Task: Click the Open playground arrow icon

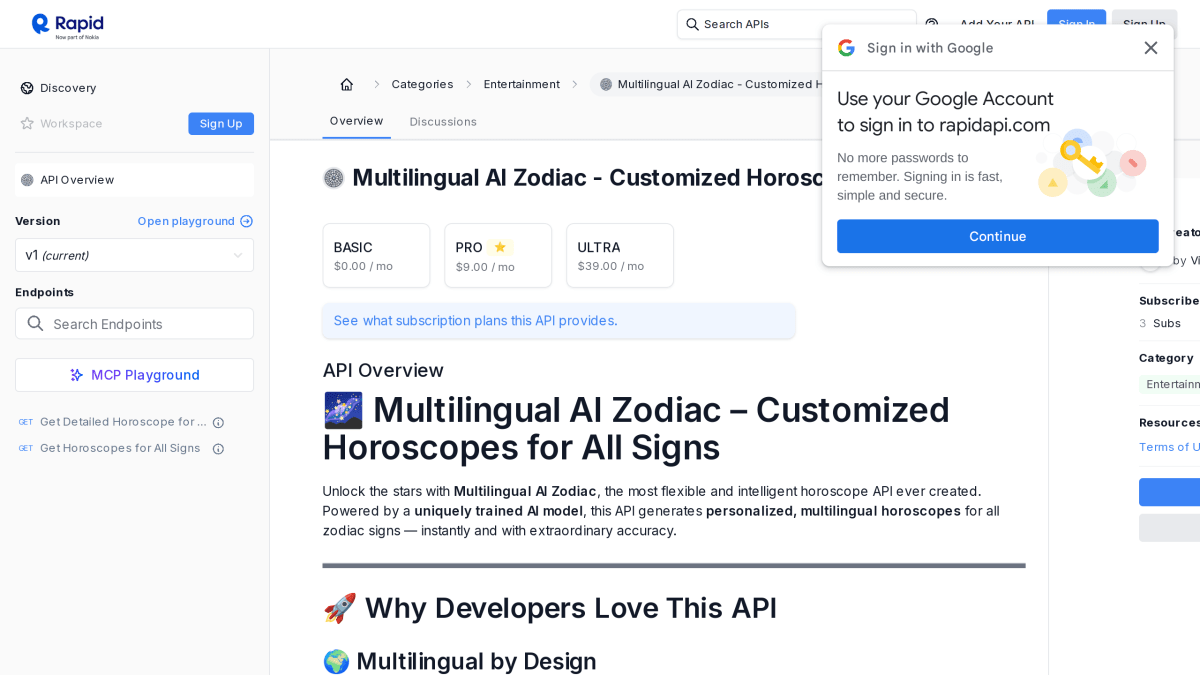Action: [246, 221]
